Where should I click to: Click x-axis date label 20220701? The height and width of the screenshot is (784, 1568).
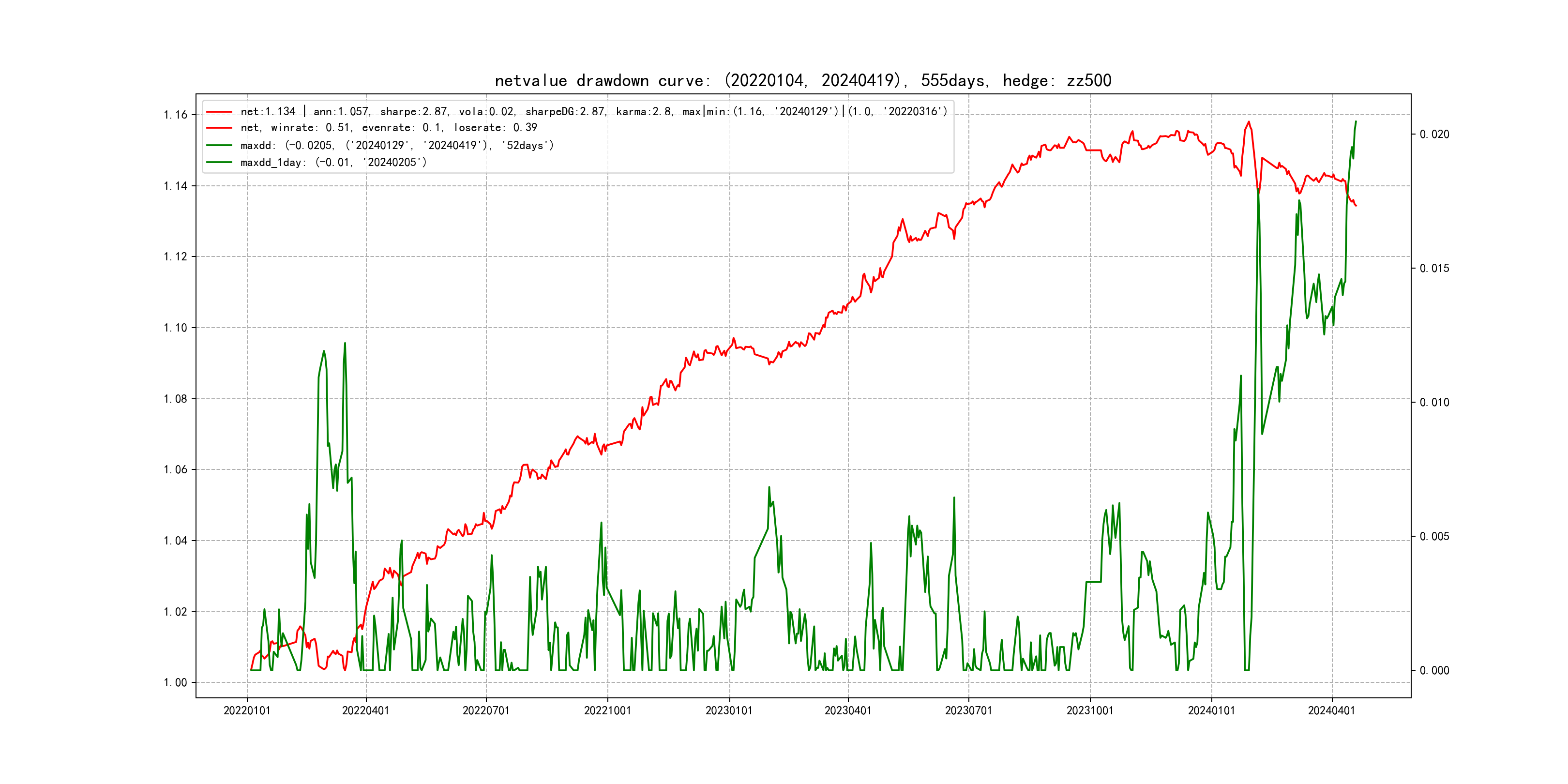tap(486, 710)
